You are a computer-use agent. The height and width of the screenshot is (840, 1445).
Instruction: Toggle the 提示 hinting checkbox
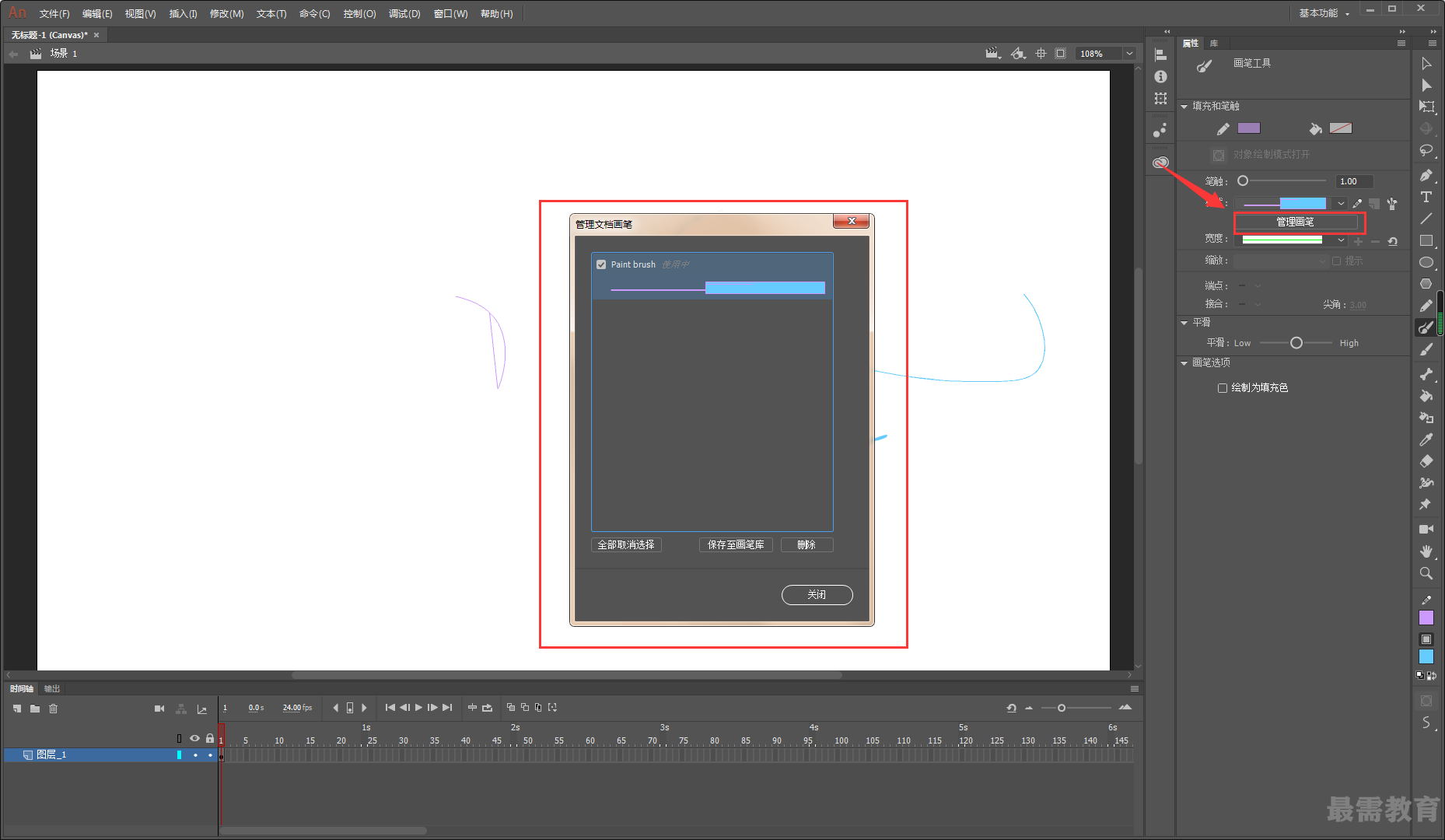pyautogui.click(x=1336, y=261)
